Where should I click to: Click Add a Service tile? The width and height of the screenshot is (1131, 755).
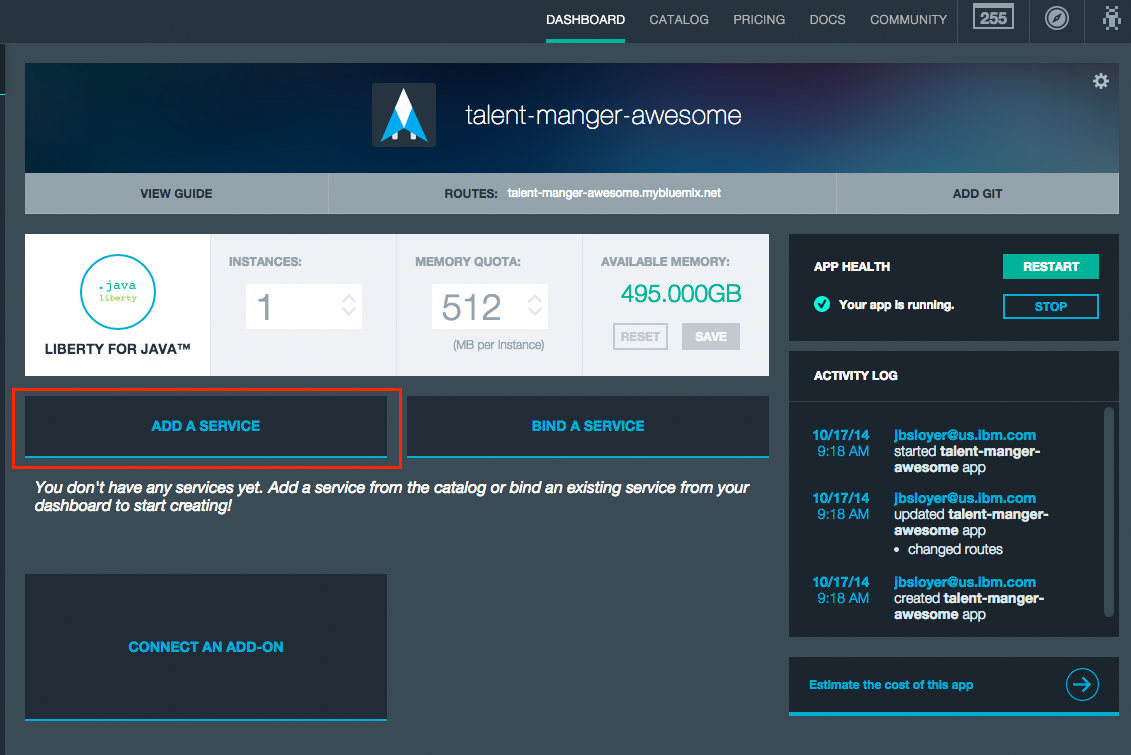coord(206,426)
